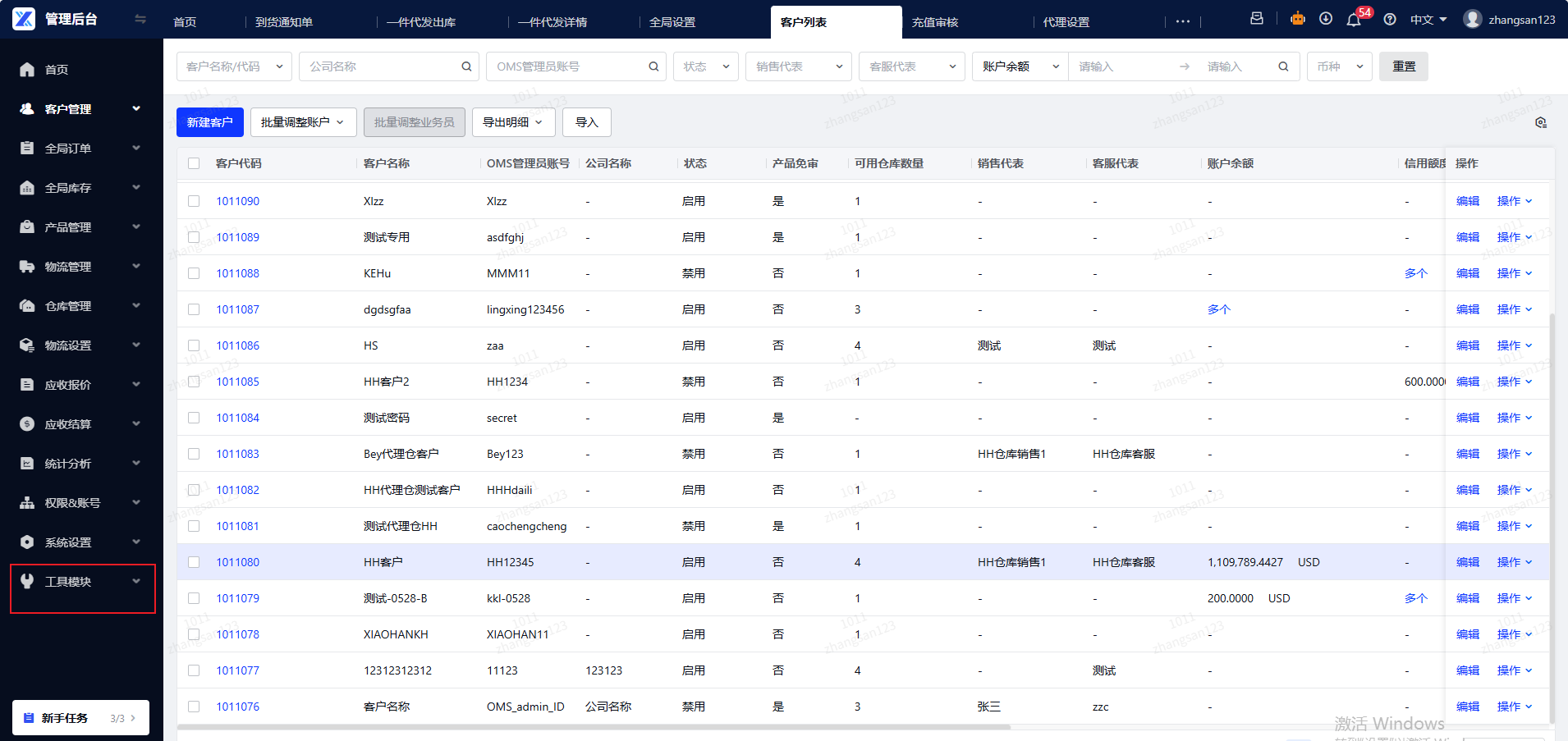Viewport: 1568px width, 741px height.
Task: Open the 操作 dropdown for customer 1011087
Action: pos(1514,309)
